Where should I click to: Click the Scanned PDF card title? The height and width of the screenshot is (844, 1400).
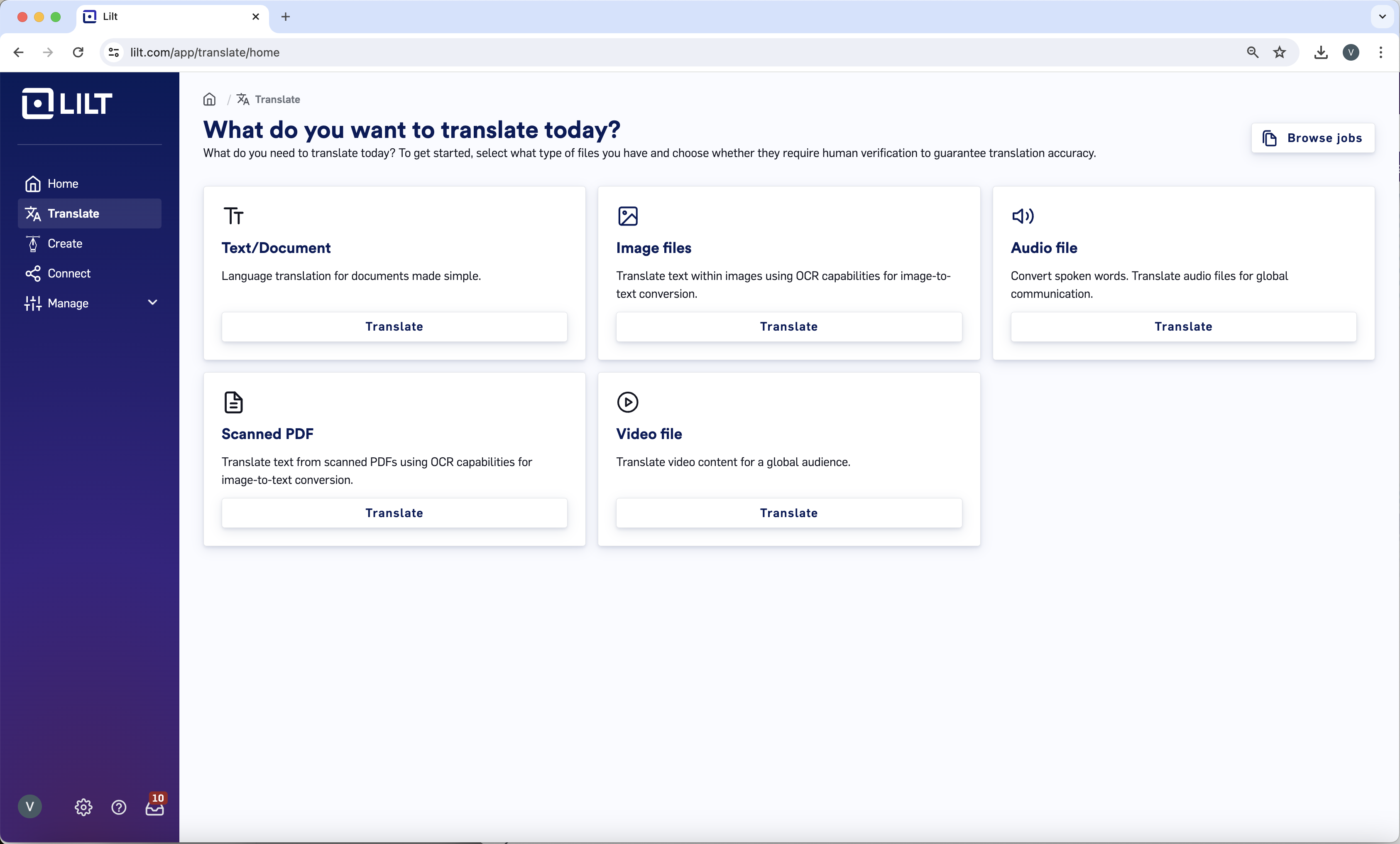(x=268, y=434)
